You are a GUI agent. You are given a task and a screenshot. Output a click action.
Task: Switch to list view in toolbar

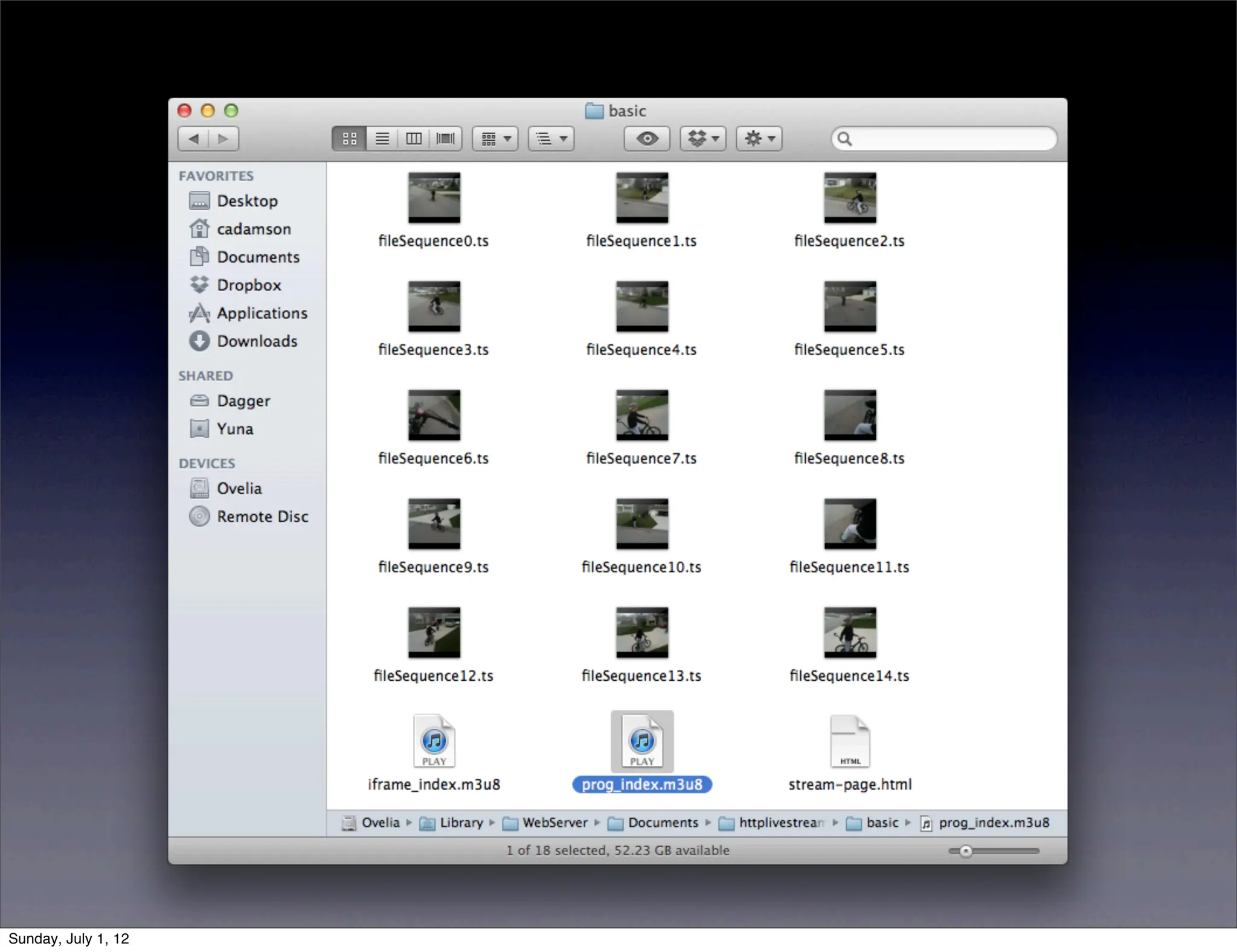click(382, 139)
